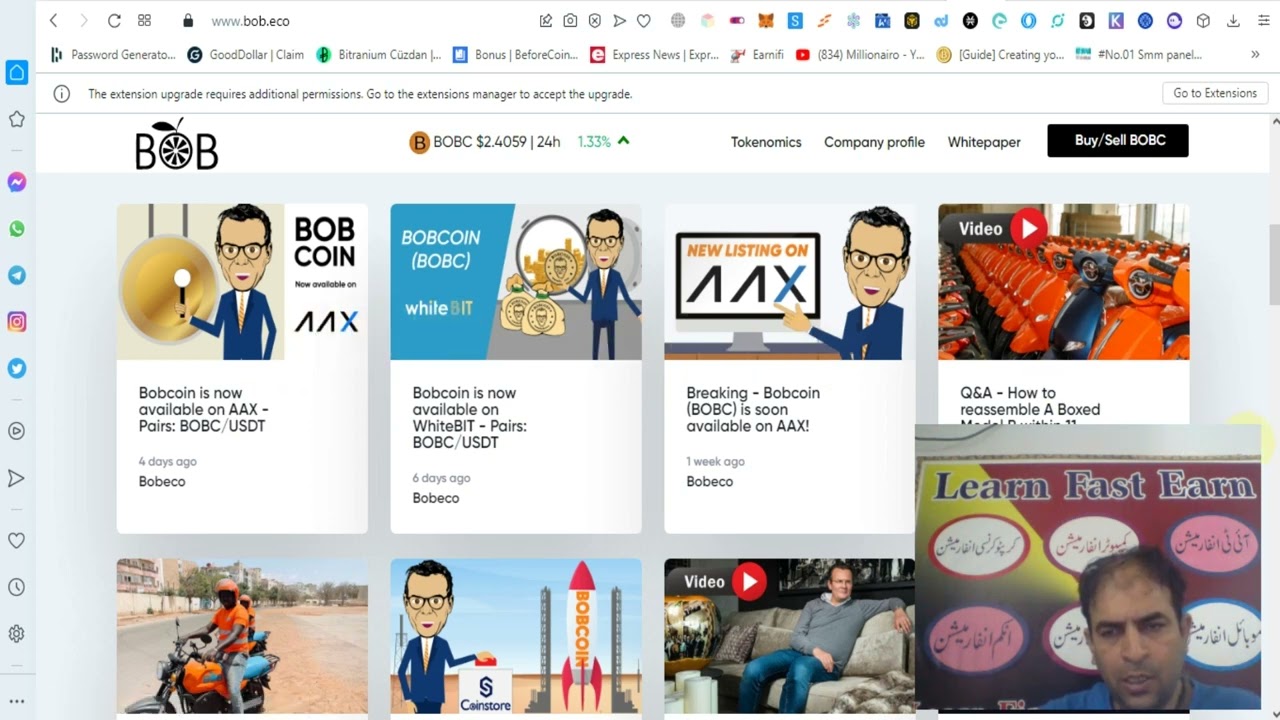Open the sidebar player icon
The width and height of the screenshot is (1280, 720).
16,431
